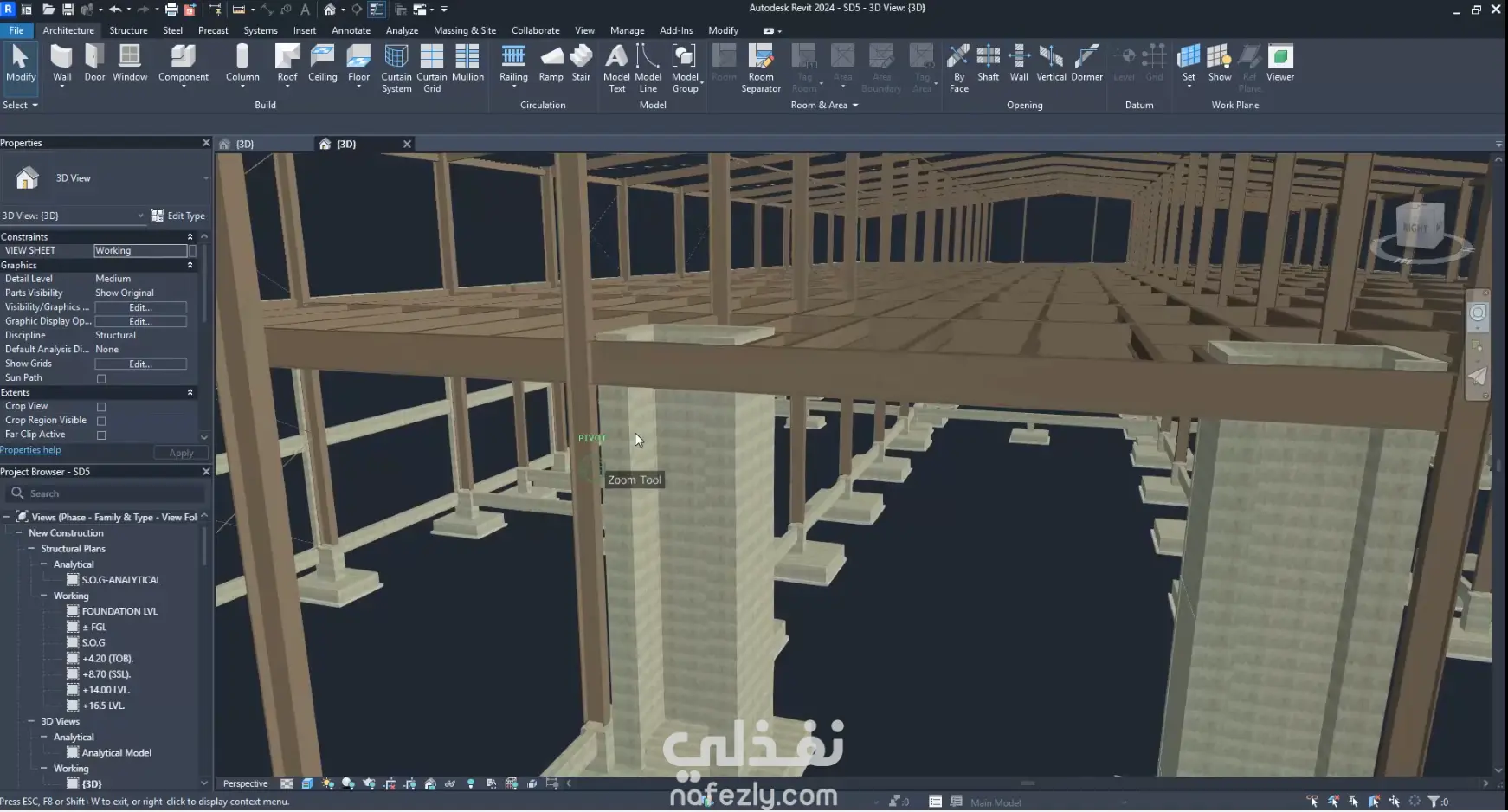
Task: Collapse the Constraints properties section
Action: pos(190,236)
